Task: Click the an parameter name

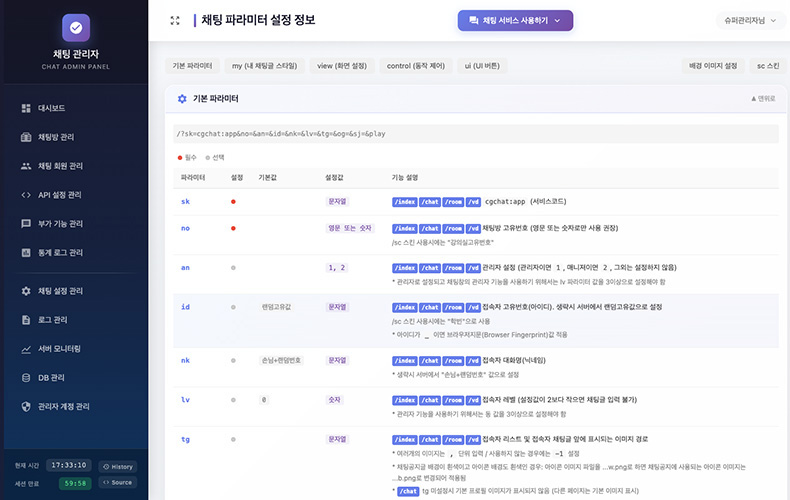Action: (185, 268)
